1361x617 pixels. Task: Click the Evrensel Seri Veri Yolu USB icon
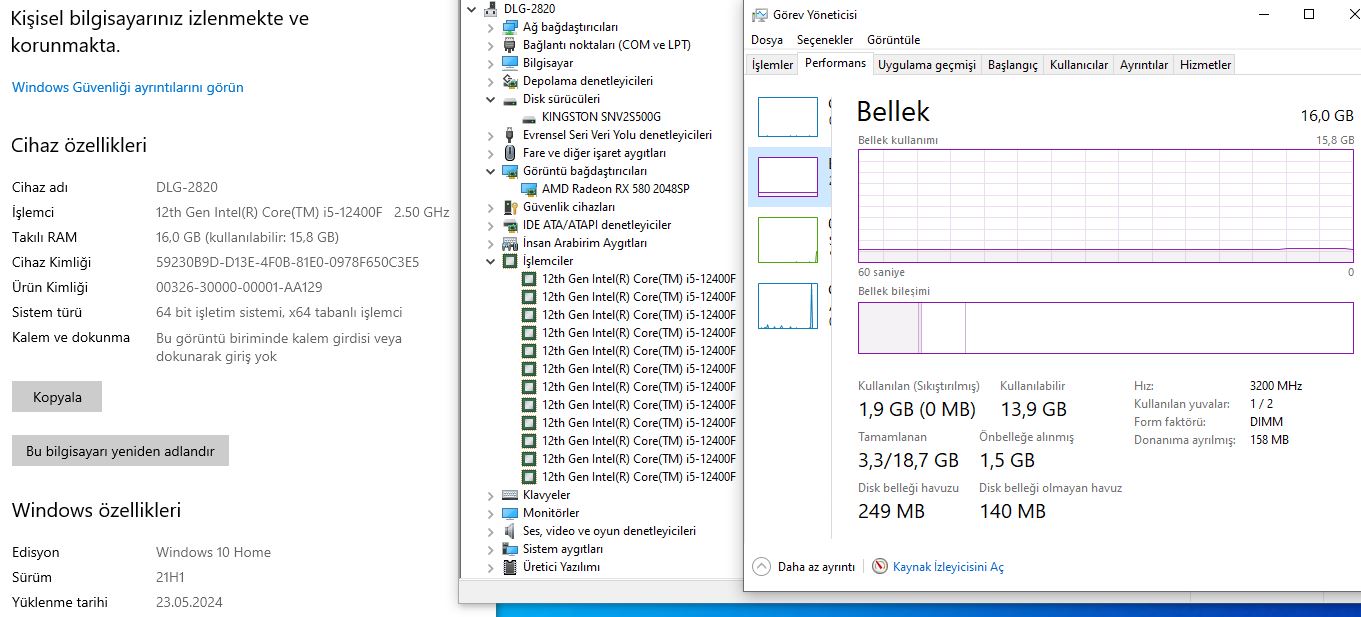[x=510, y=135]
